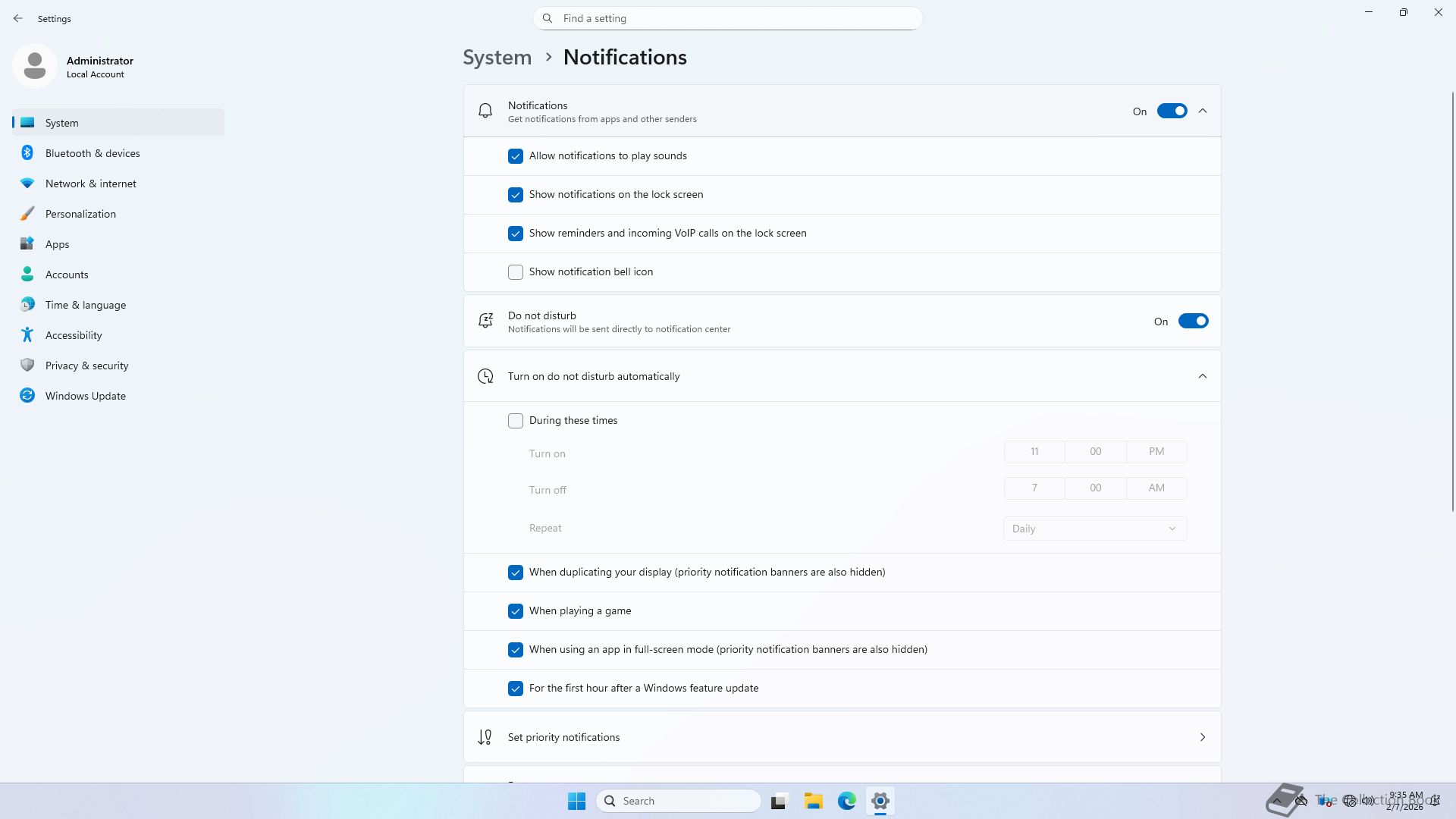This screenshot has height=819, width=1456.
Task: Disable the Do not disturb toggle
Action: click(x=1193, y=322)
